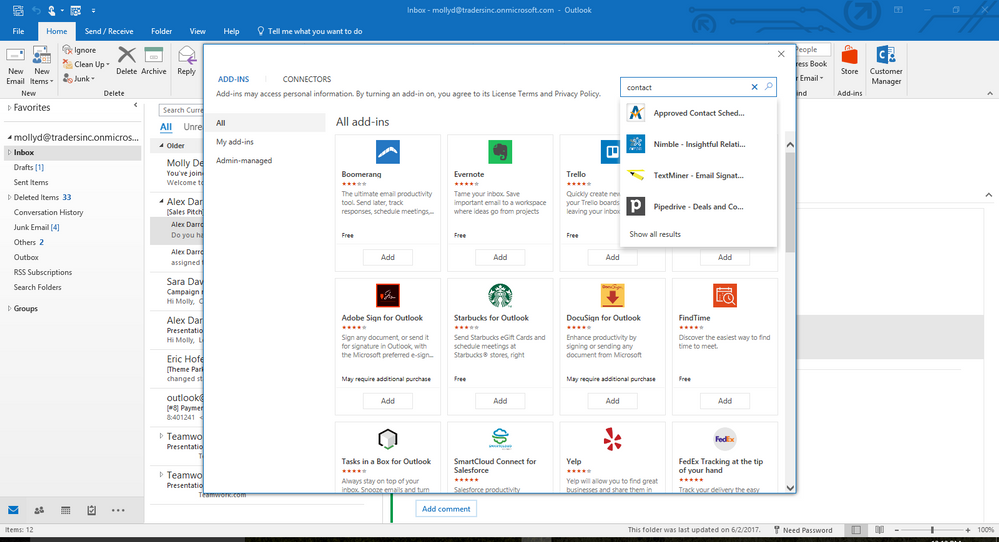Clear the search text with the X icon
999x542 pixels.
point(754,87)
